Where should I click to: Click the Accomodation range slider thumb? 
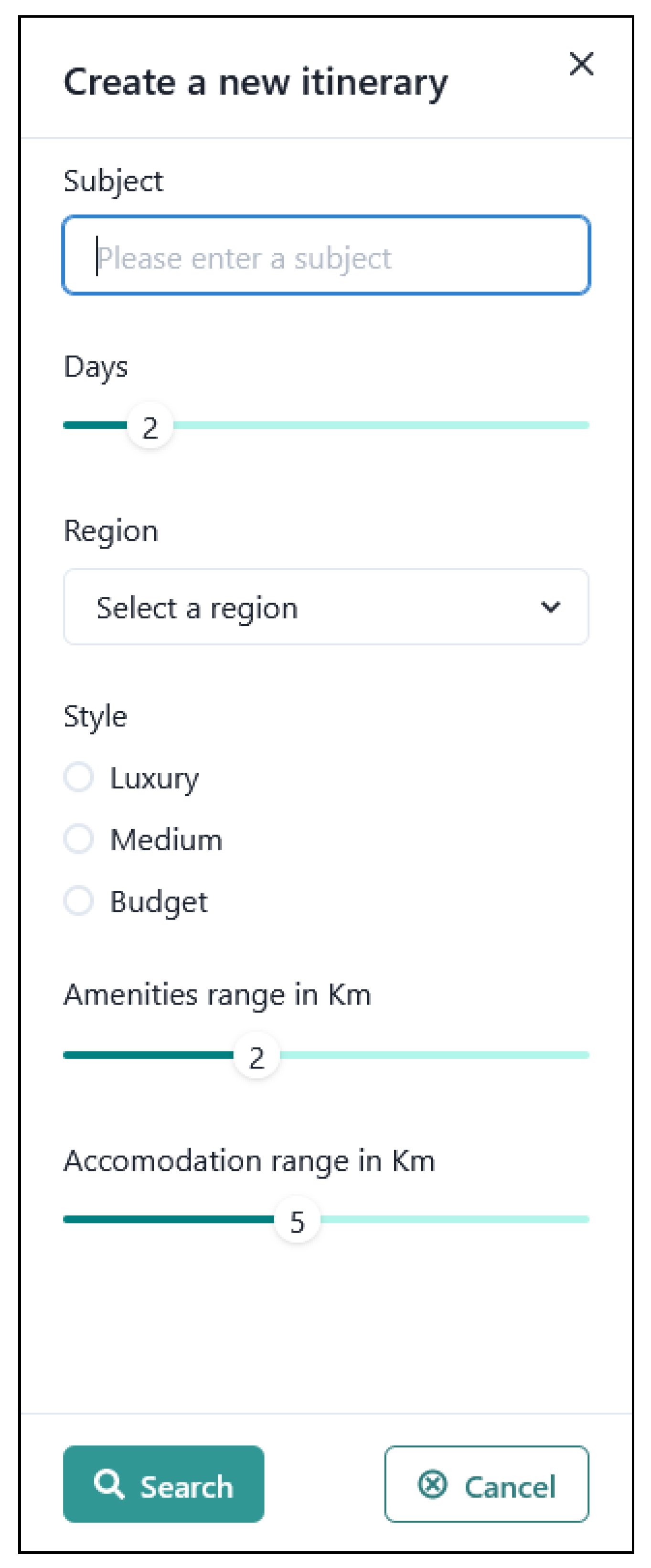click(x=297, y=1219)
